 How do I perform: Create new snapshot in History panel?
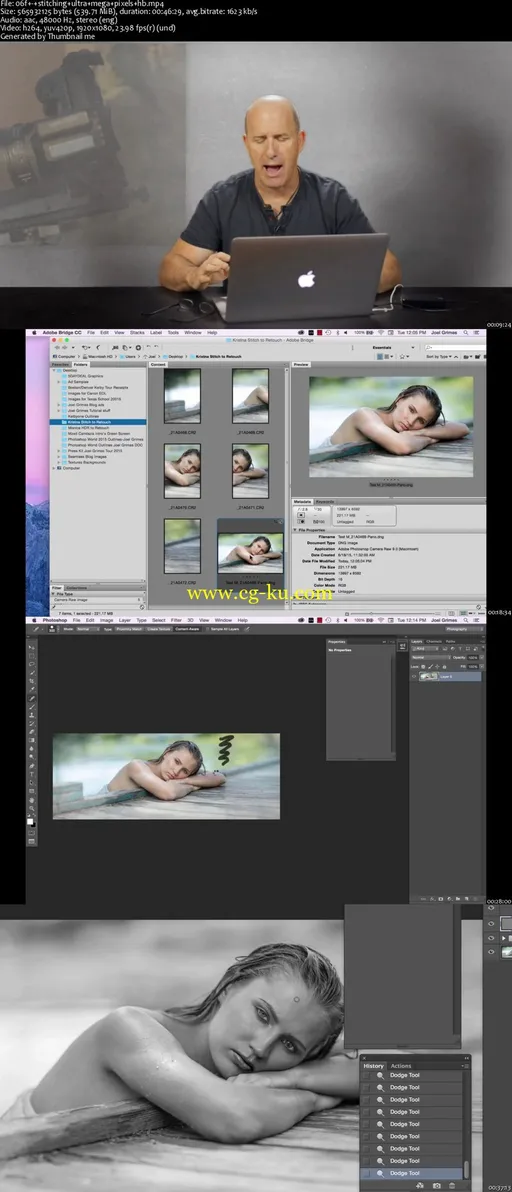(437, 1185)
